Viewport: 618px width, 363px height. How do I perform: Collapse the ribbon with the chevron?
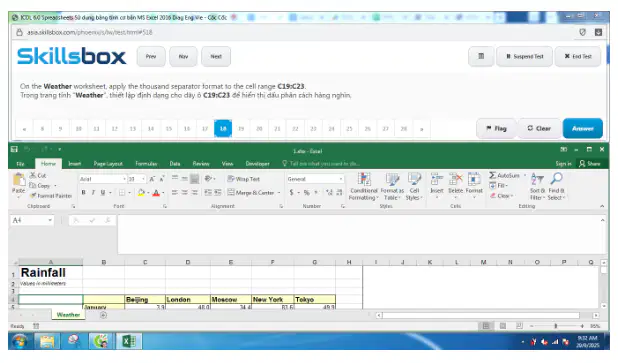(602, 206)
